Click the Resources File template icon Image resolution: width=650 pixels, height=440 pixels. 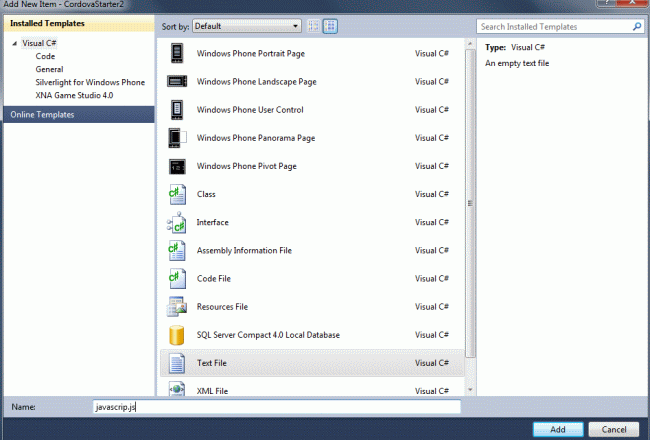(x=177, y=307)
